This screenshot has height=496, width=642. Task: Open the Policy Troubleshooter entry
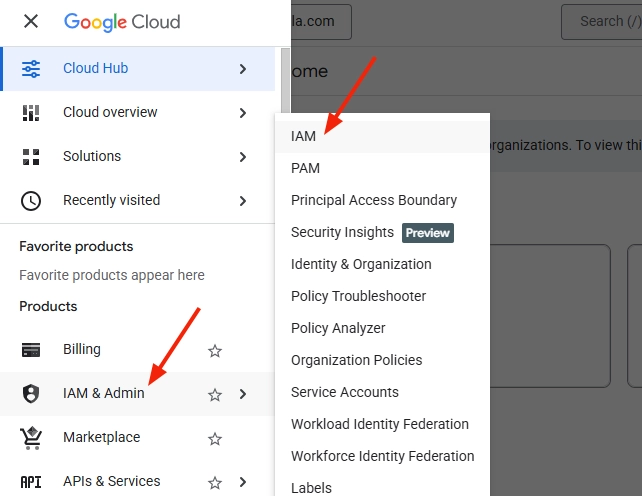[358, 296]
